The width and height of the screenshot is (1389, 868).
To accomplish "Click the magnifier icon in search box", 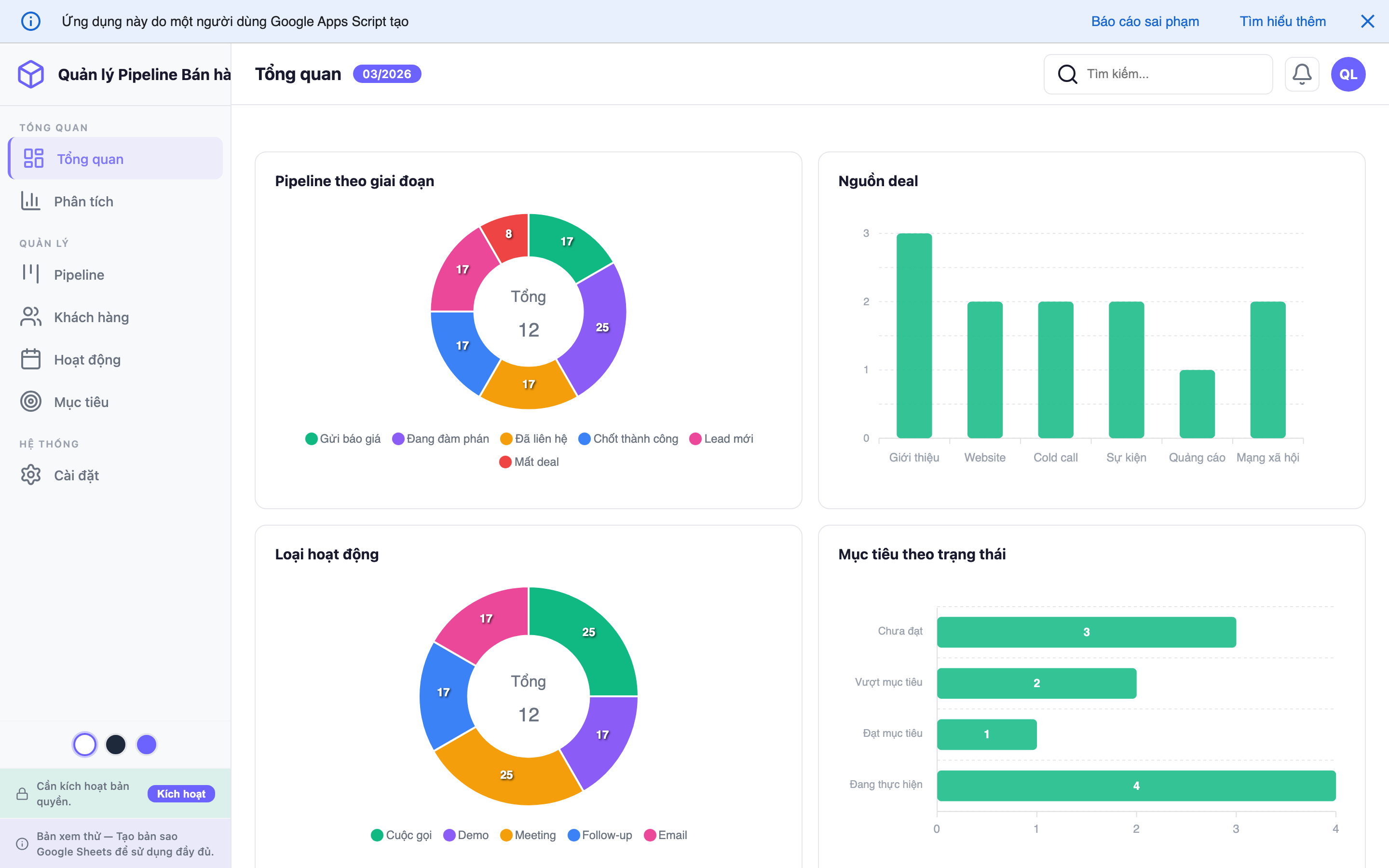I will [x=1067, y=74].
